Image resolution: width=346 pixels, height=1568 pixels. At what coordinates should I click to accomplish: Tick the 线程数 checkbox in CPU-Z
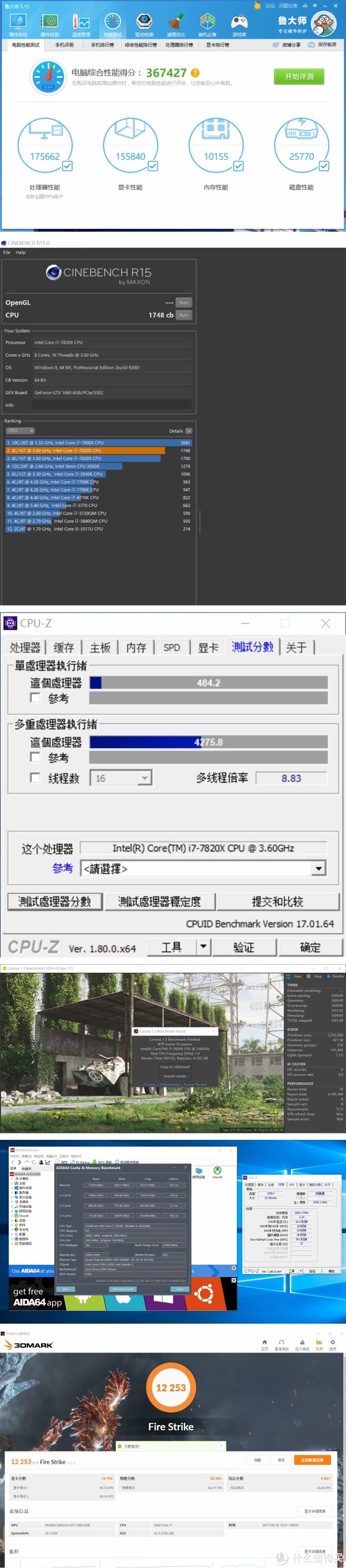pyautogui.click(x=35, y=777)
